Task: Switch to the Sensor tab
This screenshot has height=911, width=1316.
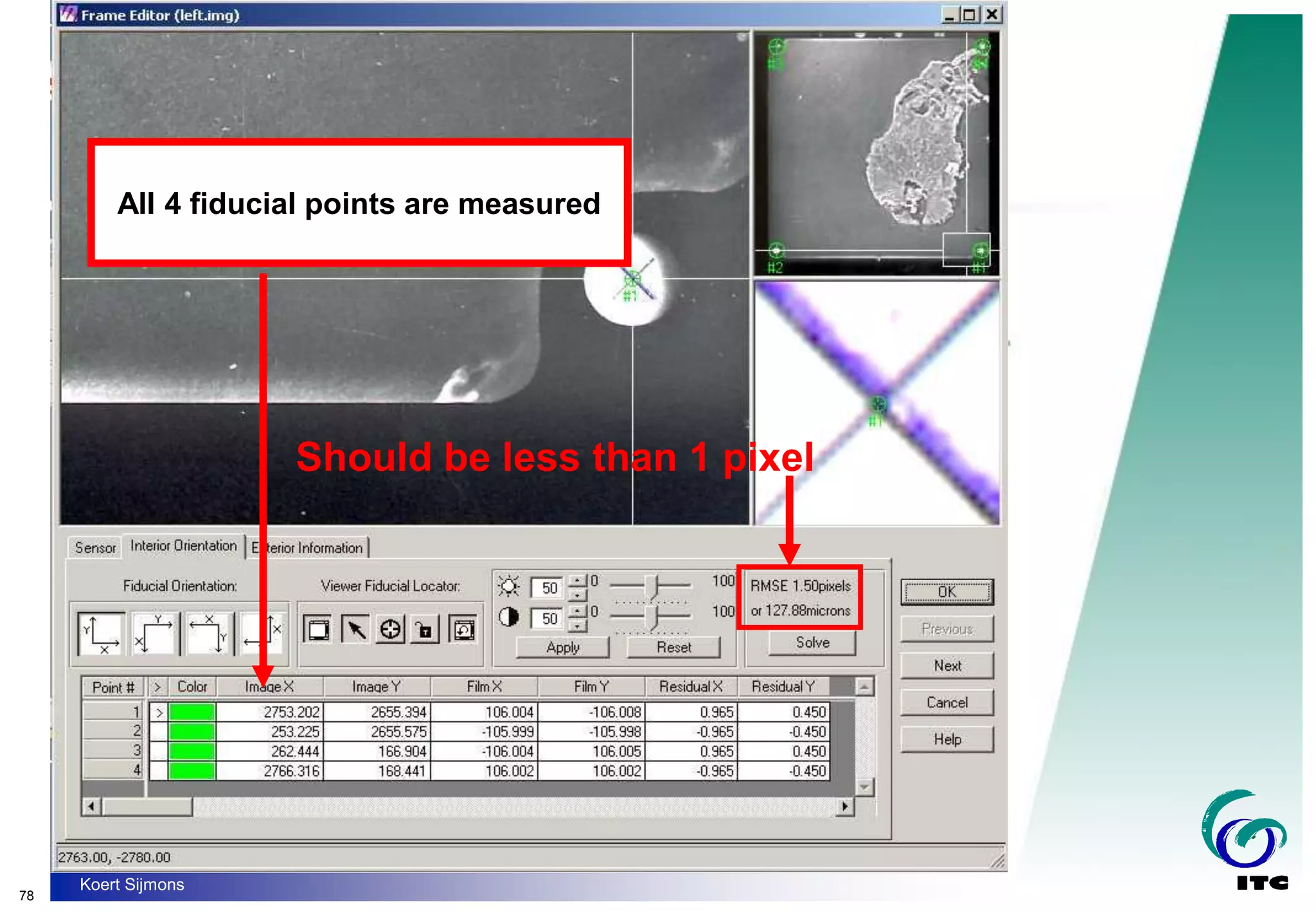Action: tap(95, 548)
